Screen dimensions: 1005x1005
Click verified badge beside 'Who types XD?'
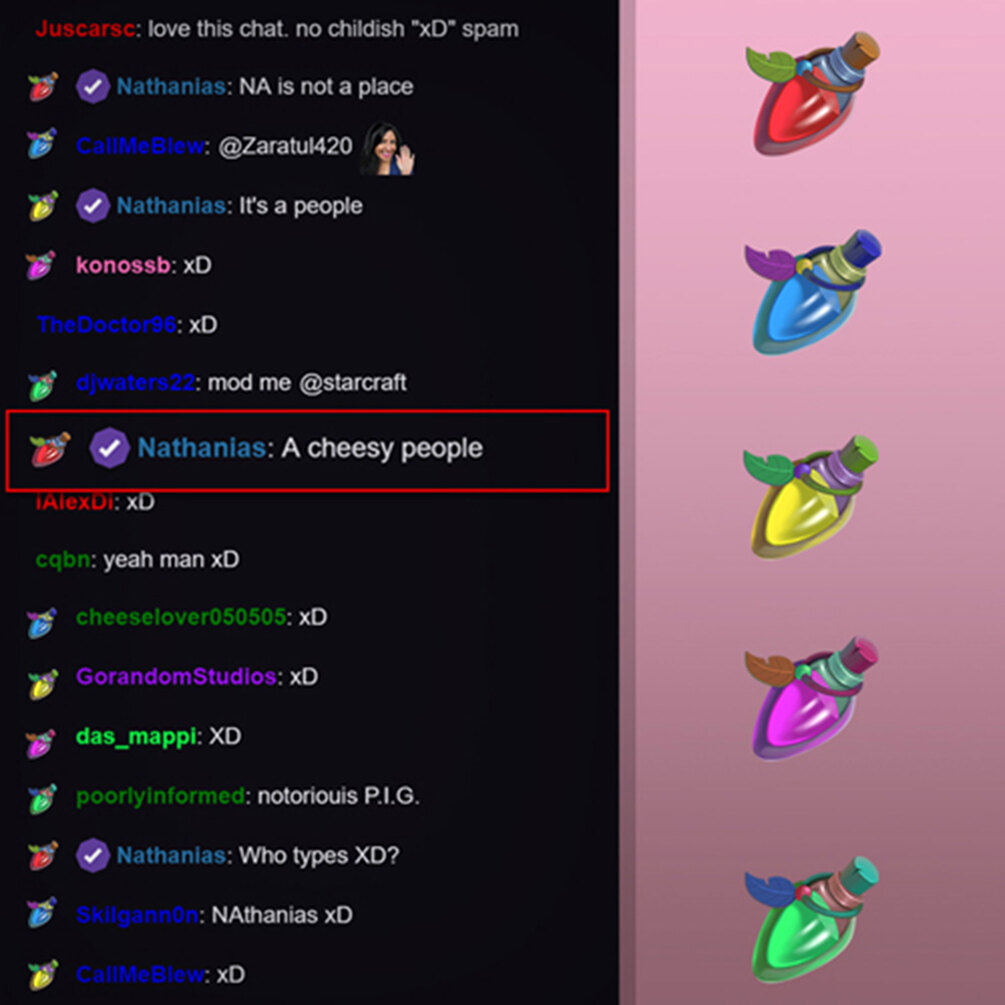pyautogui.click(x=93, y=855)
